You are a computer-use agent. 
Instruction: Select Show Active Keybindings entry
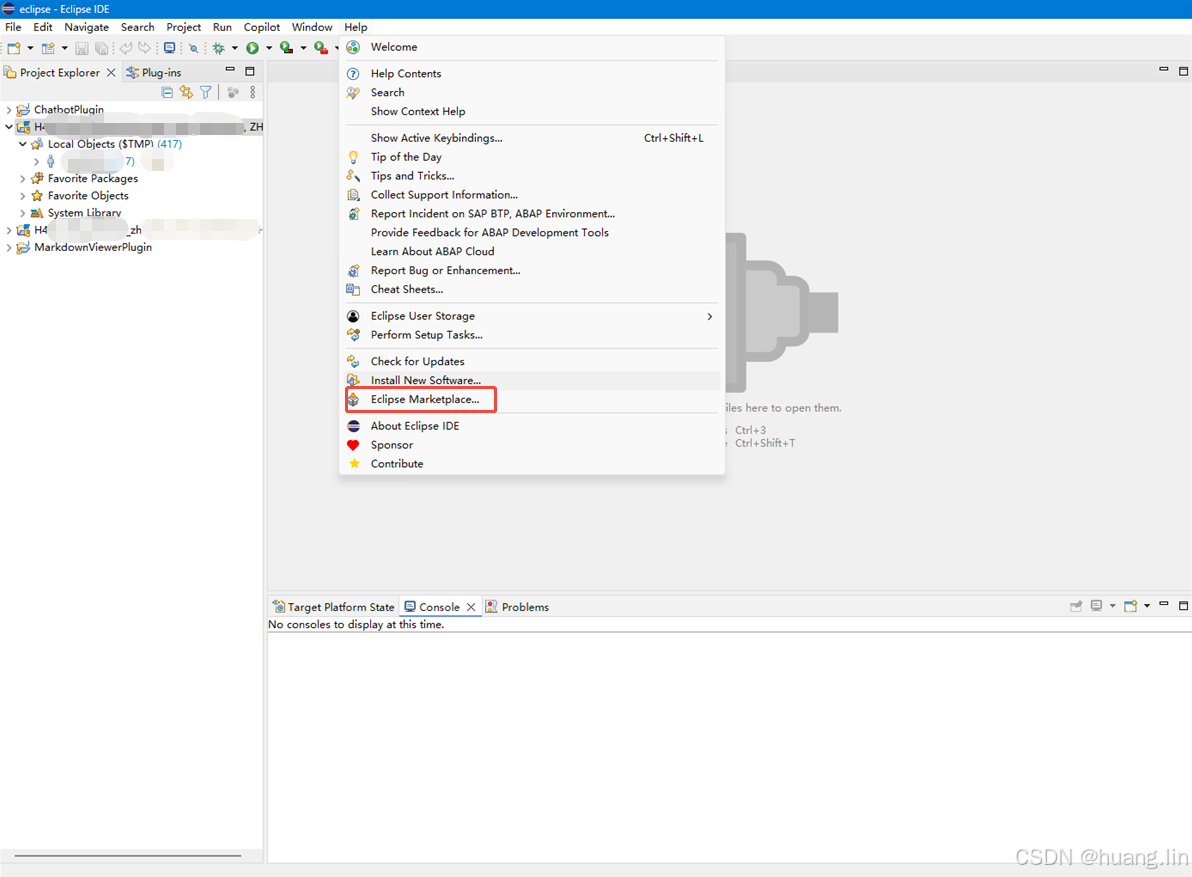click(x=531, y=138)
